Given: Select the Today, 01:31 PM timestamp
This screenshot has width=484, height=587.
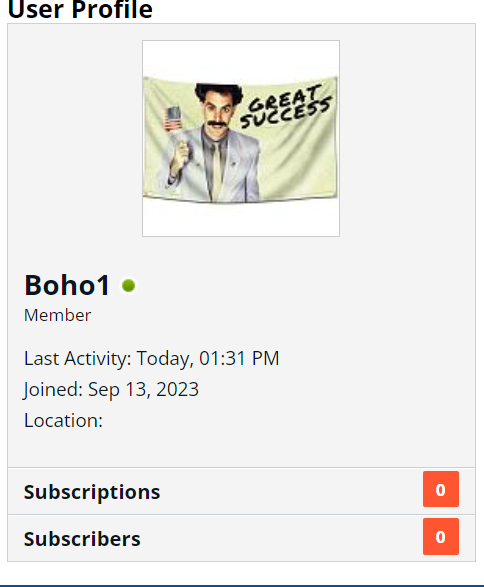Looking at the screenshot, I should (208, 358).
